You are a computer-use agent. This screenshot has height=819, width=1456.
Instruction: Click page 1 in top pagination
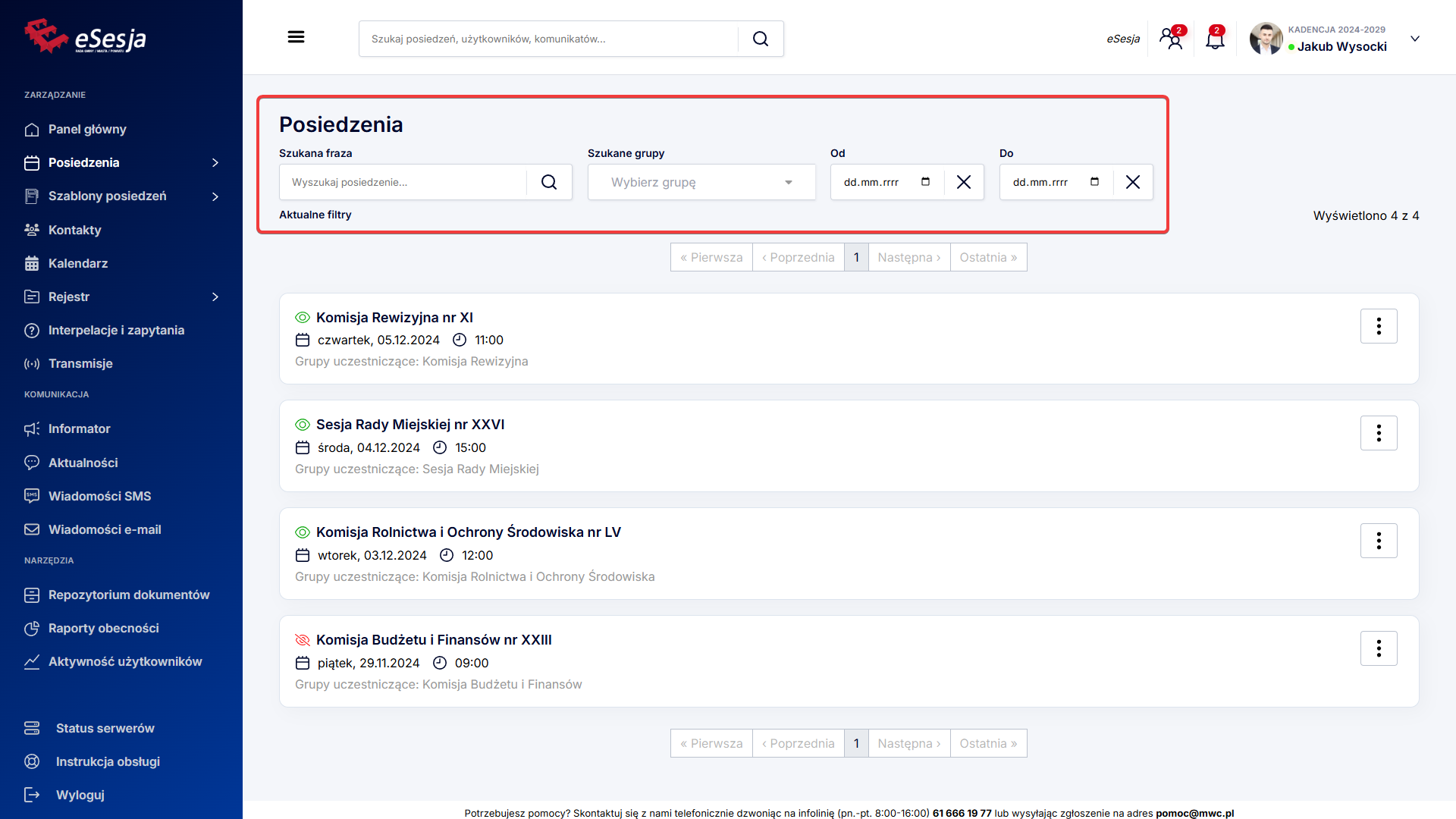click(856, 257)
